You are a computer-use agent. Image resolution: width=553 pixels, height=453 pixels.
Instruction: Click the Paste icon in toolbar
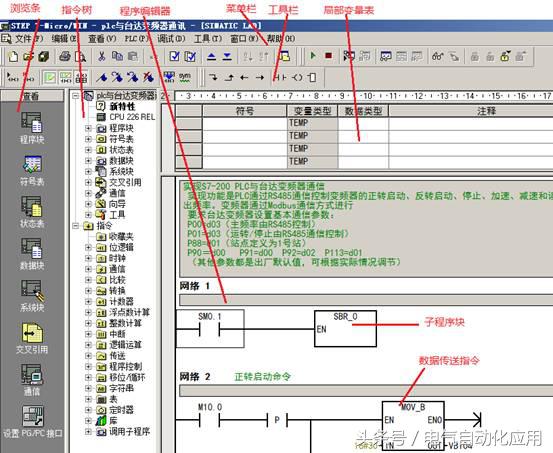tap(133, 56)
